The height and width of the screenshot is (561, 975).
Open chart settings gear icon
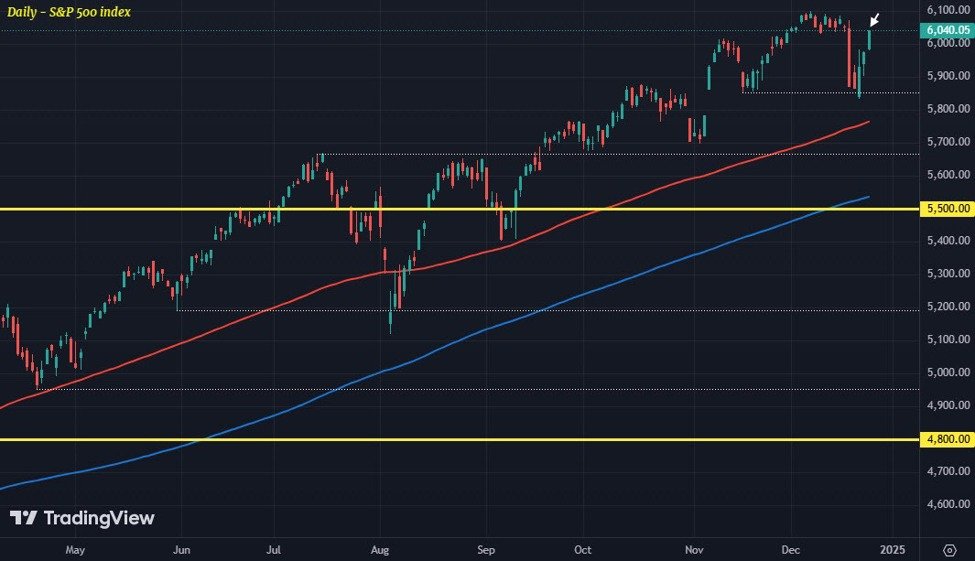pyautogui.click(x=950, y=550)
